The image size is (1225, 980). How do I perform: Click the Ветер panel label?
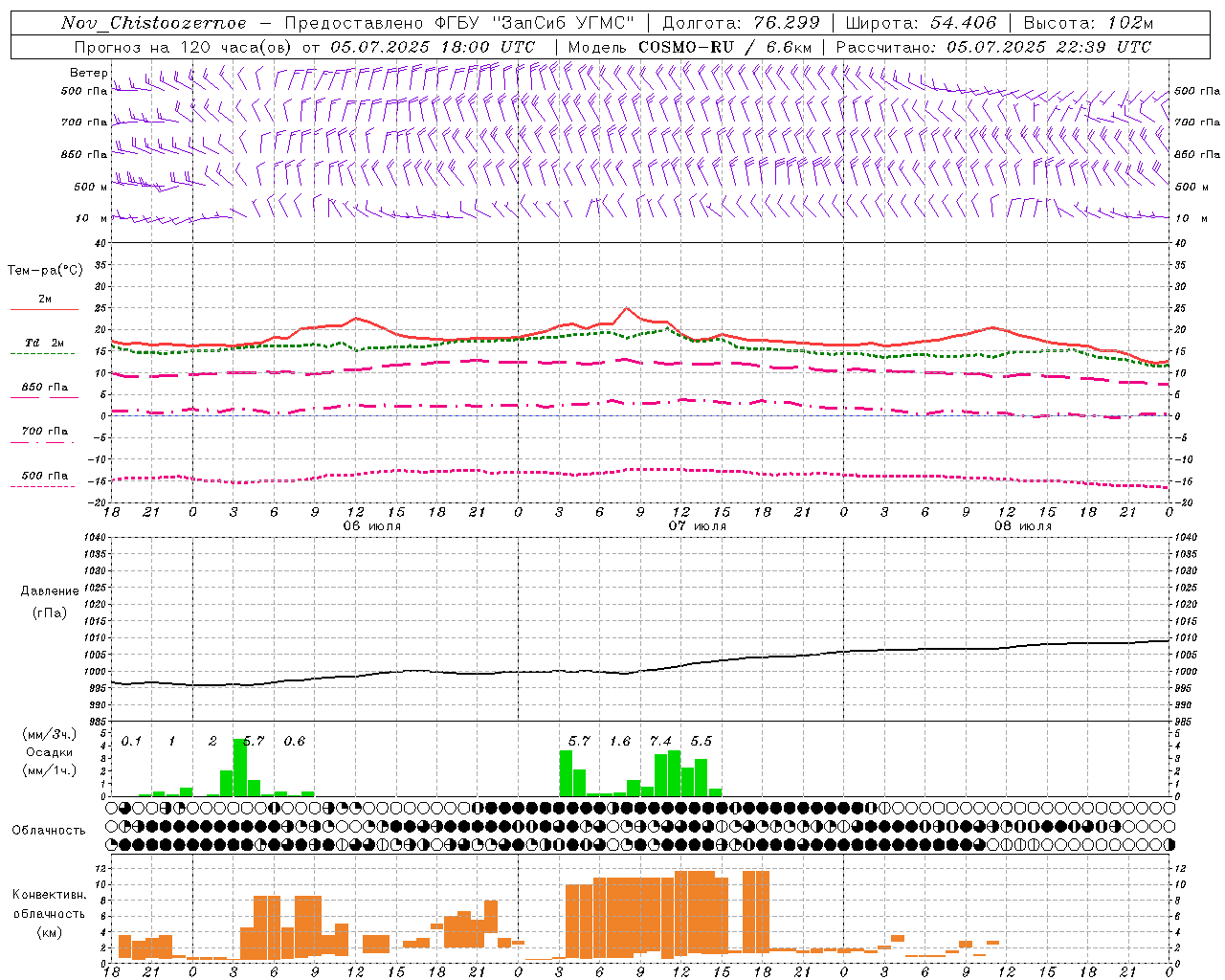(89, 73)
